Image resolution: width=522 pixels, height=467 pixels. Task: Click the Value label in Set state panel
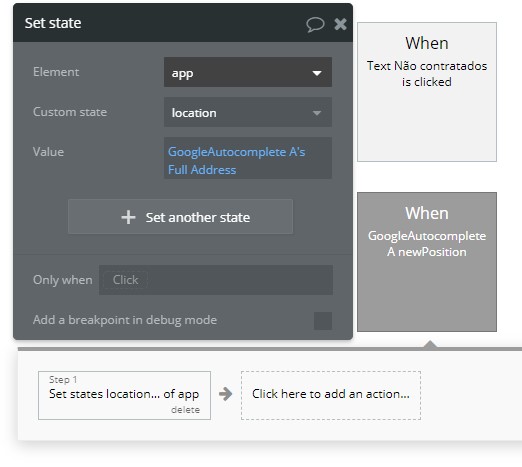48,152
